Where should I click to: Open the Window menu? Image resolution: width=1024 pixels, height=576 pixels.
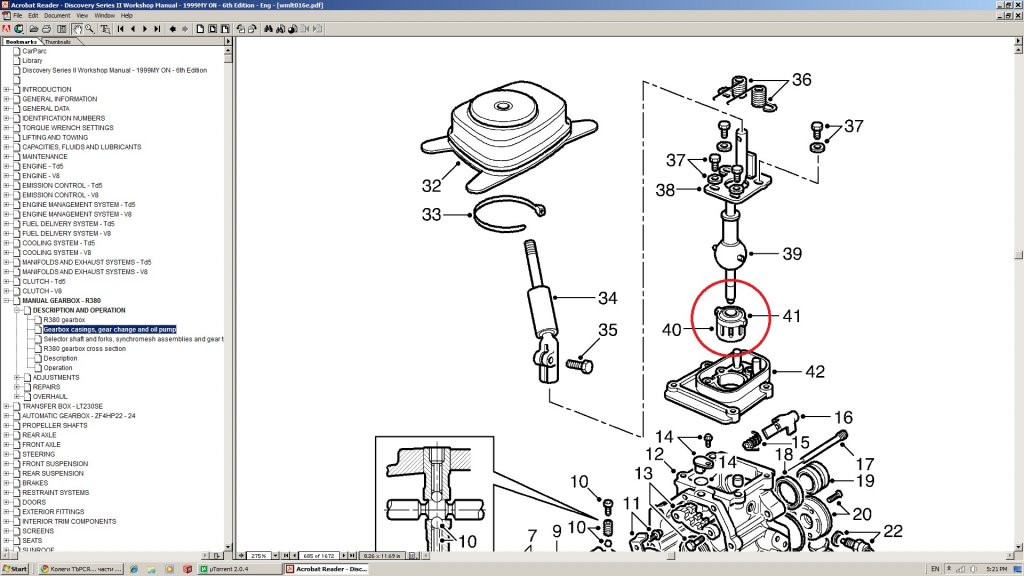pos(104,15)
